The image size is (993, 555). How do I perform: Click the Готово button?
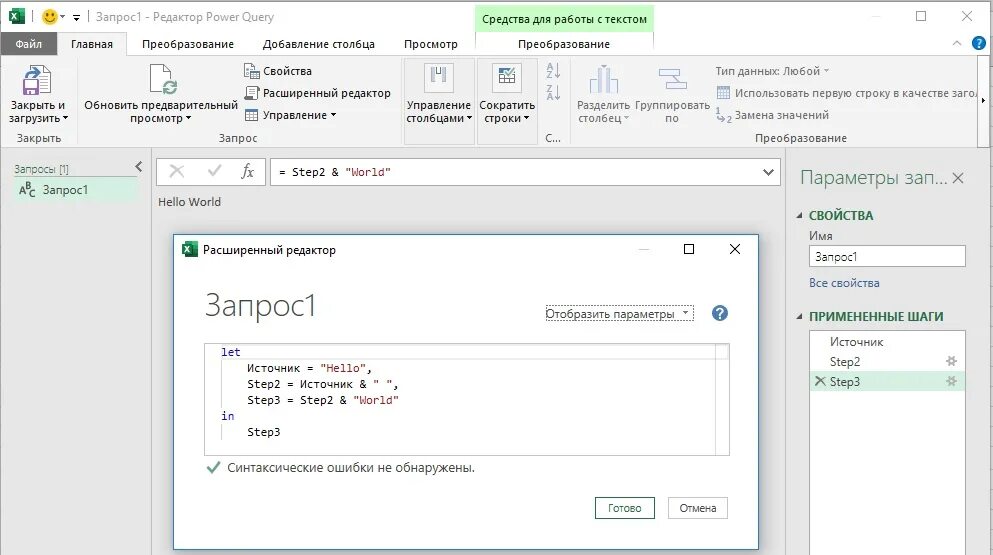pyautogui.click(x=624, y=508)
